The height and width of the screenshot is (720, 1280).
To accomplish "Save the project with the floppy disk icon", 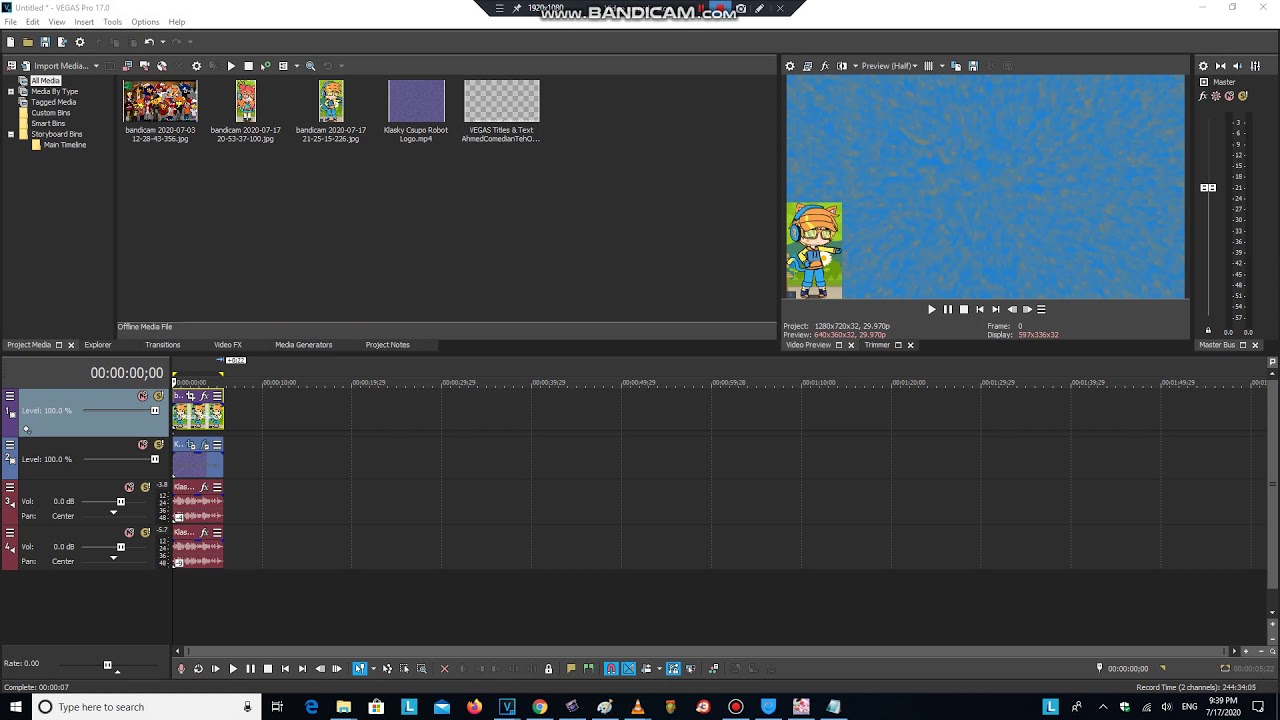I will click(45, 42).
